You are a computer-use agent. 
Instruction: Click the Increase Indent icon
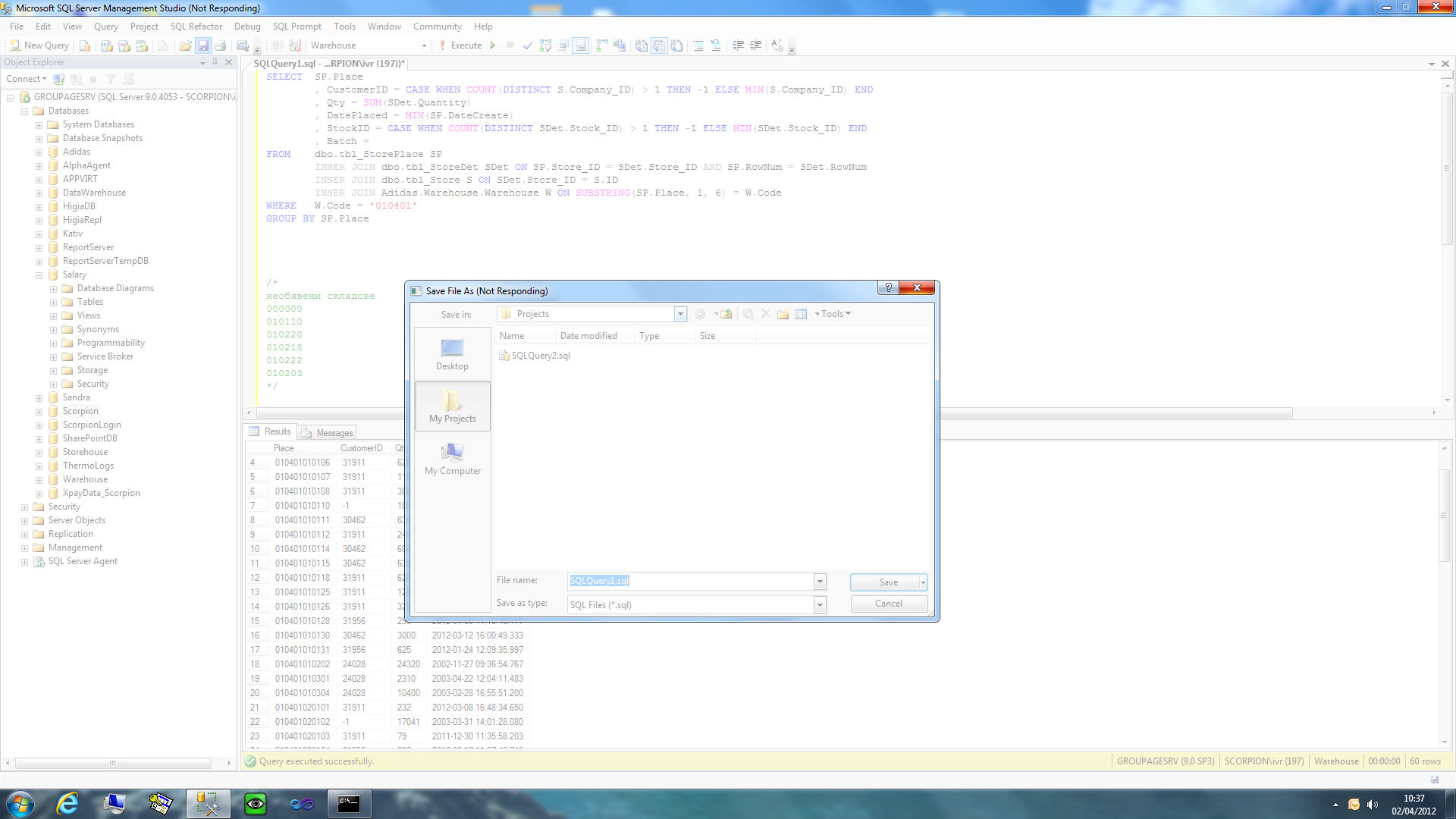click(756, 45)
